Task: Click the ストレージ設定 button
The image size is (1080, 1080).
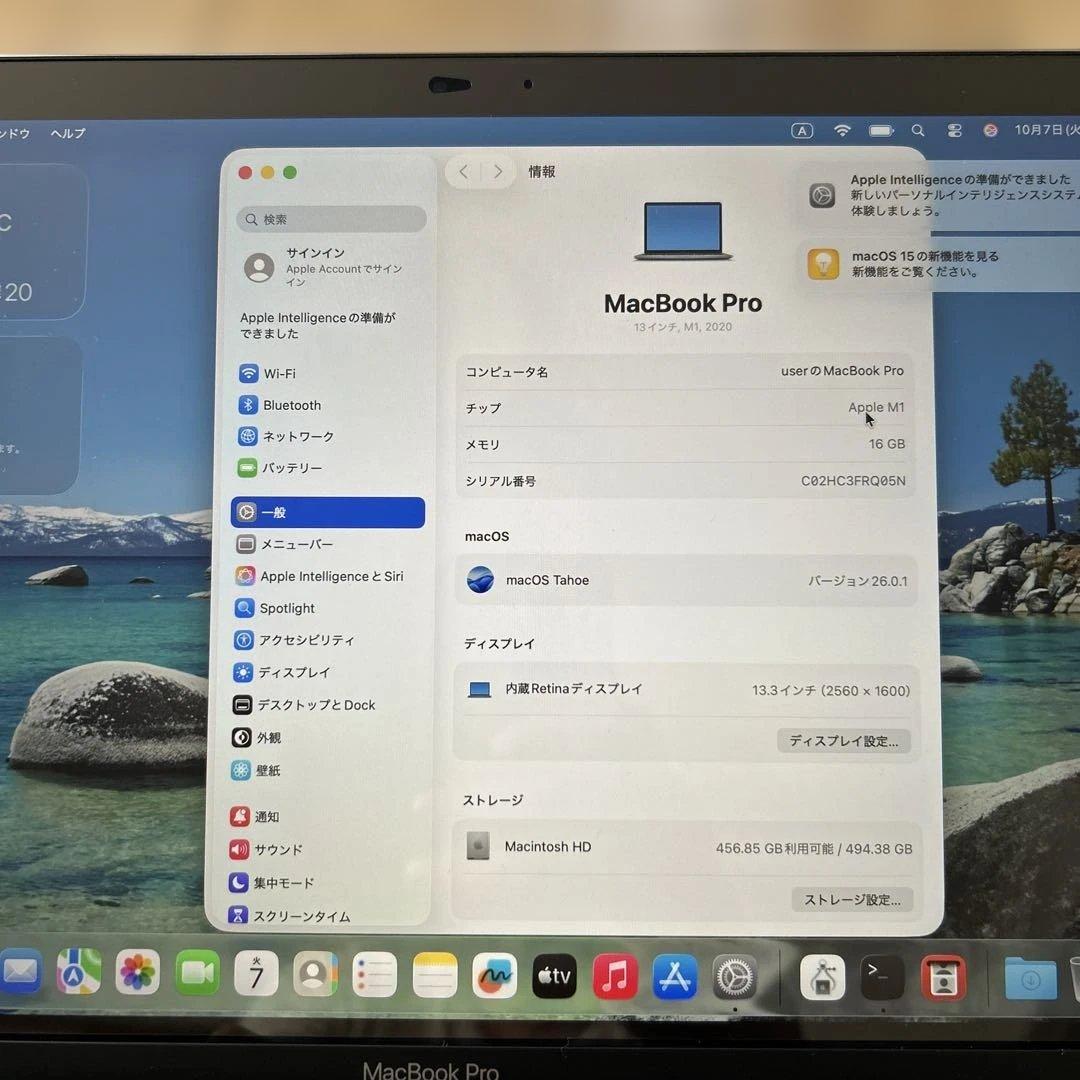Action: click(x=852, y=899)
